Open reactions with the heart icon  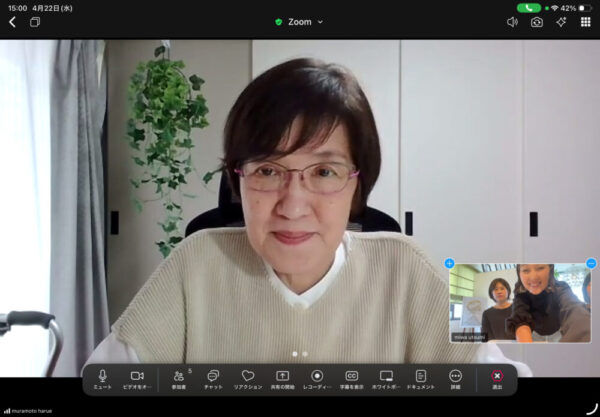click(248, 377)
